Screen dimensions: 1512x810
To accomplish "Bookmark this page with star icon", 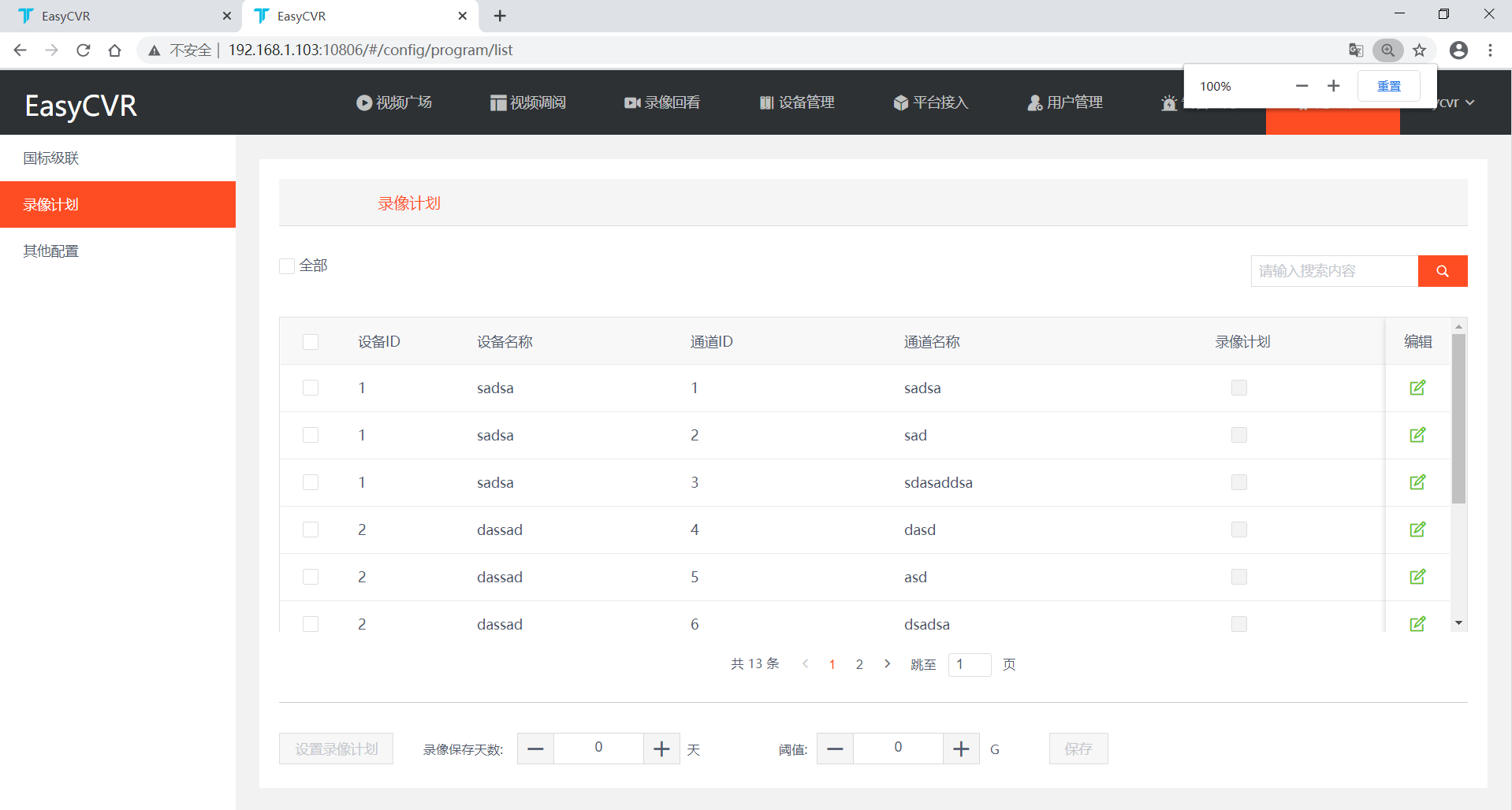I will [1420, 50].
